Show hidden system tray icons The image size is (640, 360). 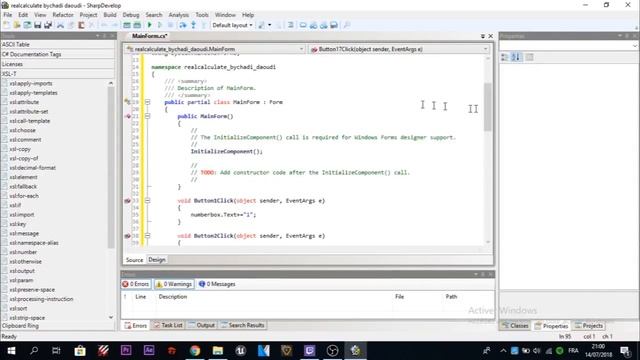click(503, 351)
